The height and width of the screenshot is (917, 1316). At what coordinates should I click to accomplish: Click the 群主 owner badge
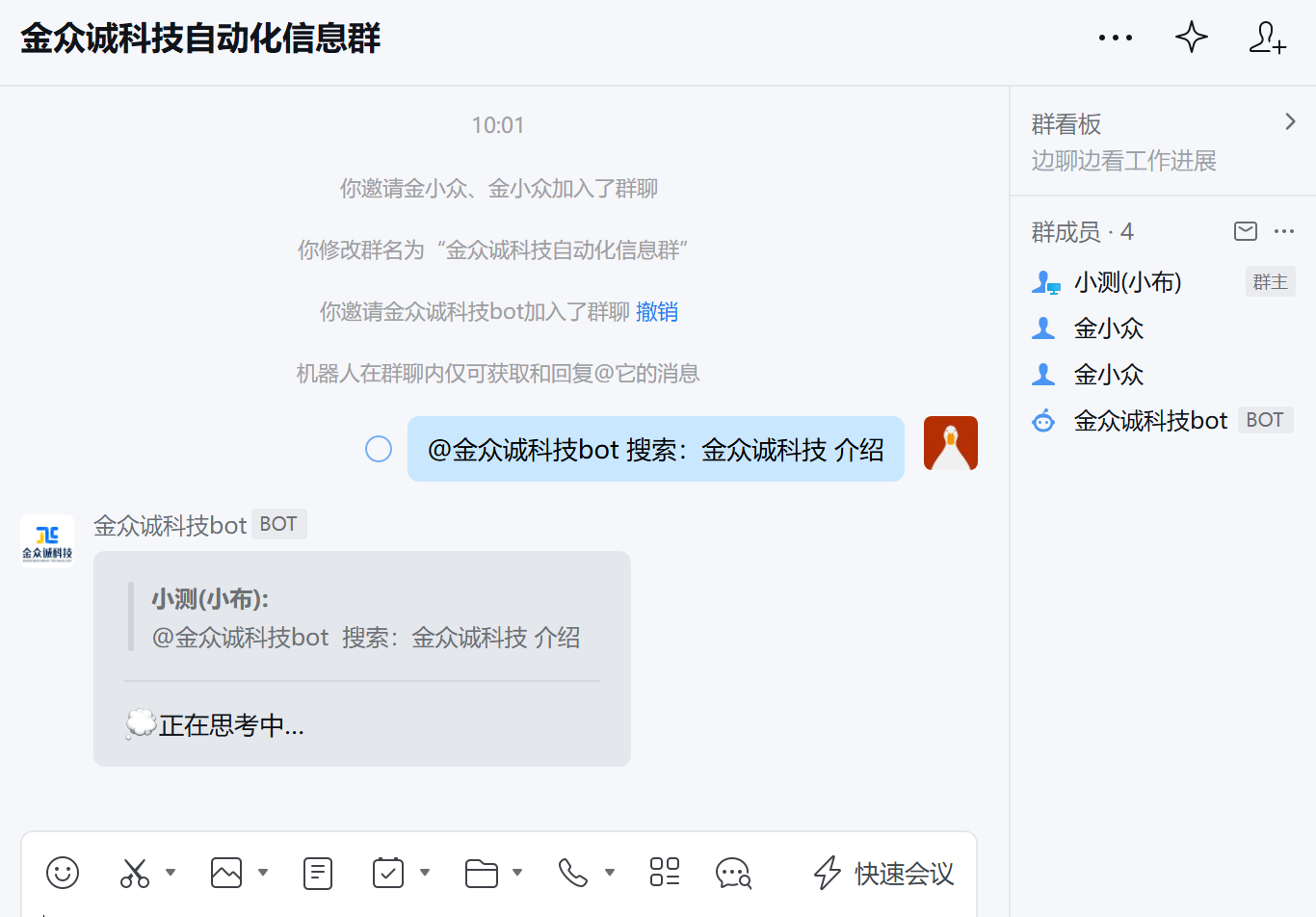1270,281
